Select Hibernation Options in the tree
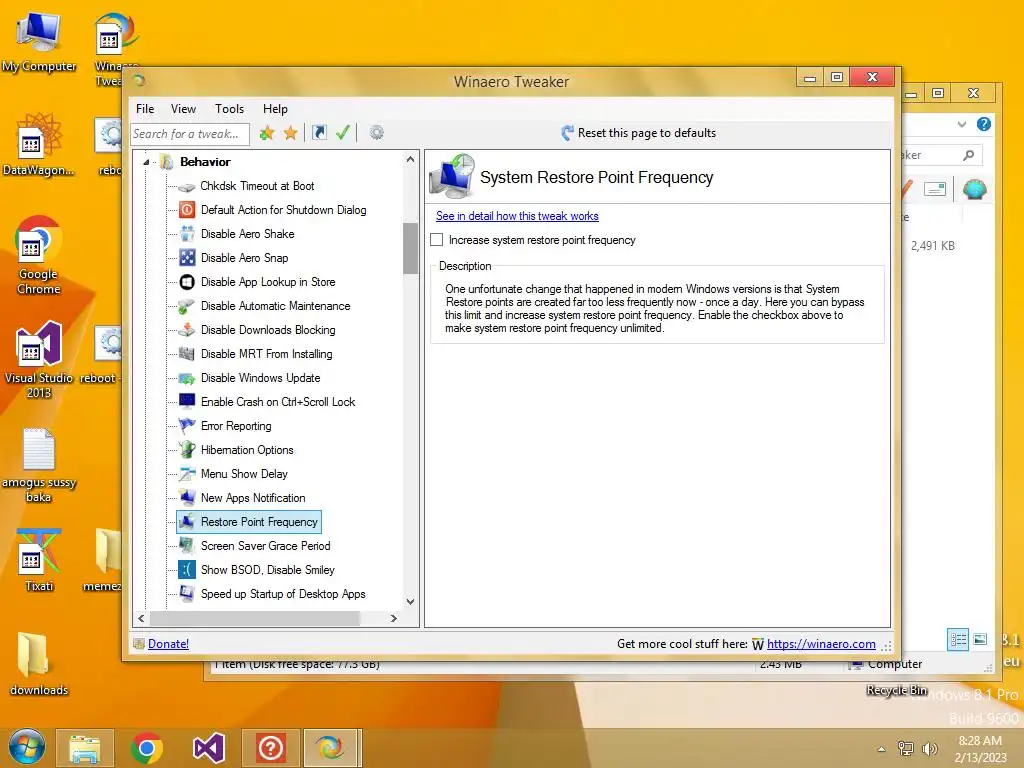 click(x=247, y=450)
